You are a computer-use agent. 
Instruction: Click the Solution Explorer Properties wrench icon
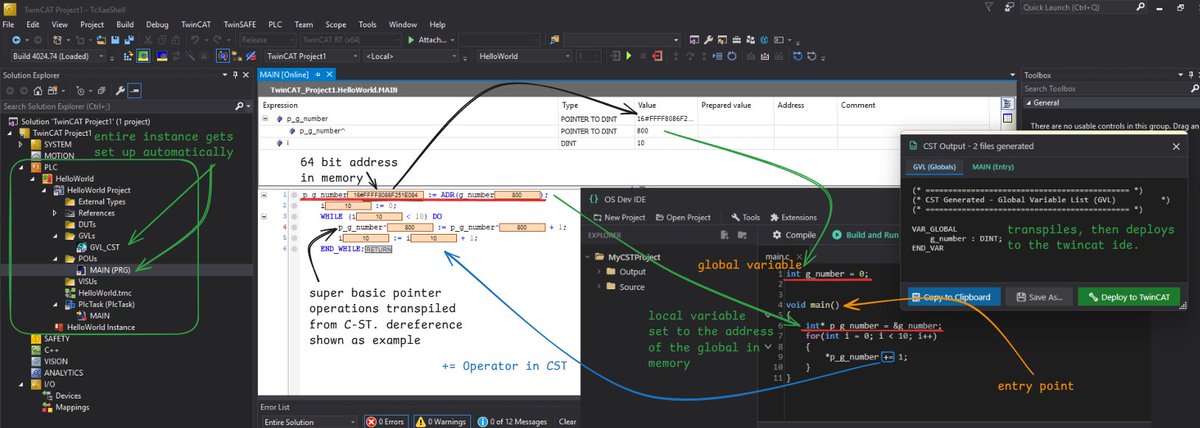click(120, 91)
